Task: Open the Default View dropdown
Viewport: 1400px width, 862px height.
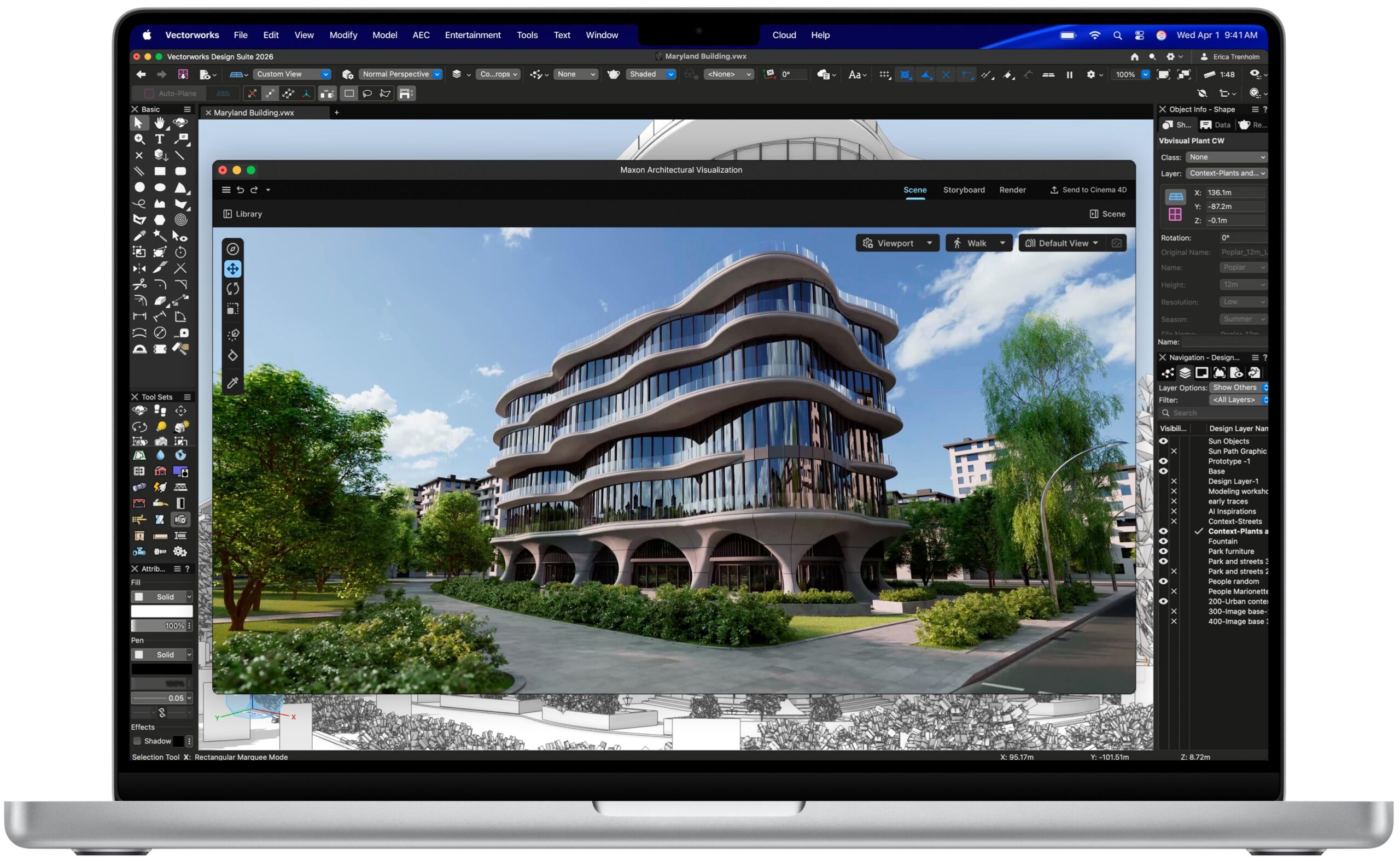Action: click(x=1062, y=242)
